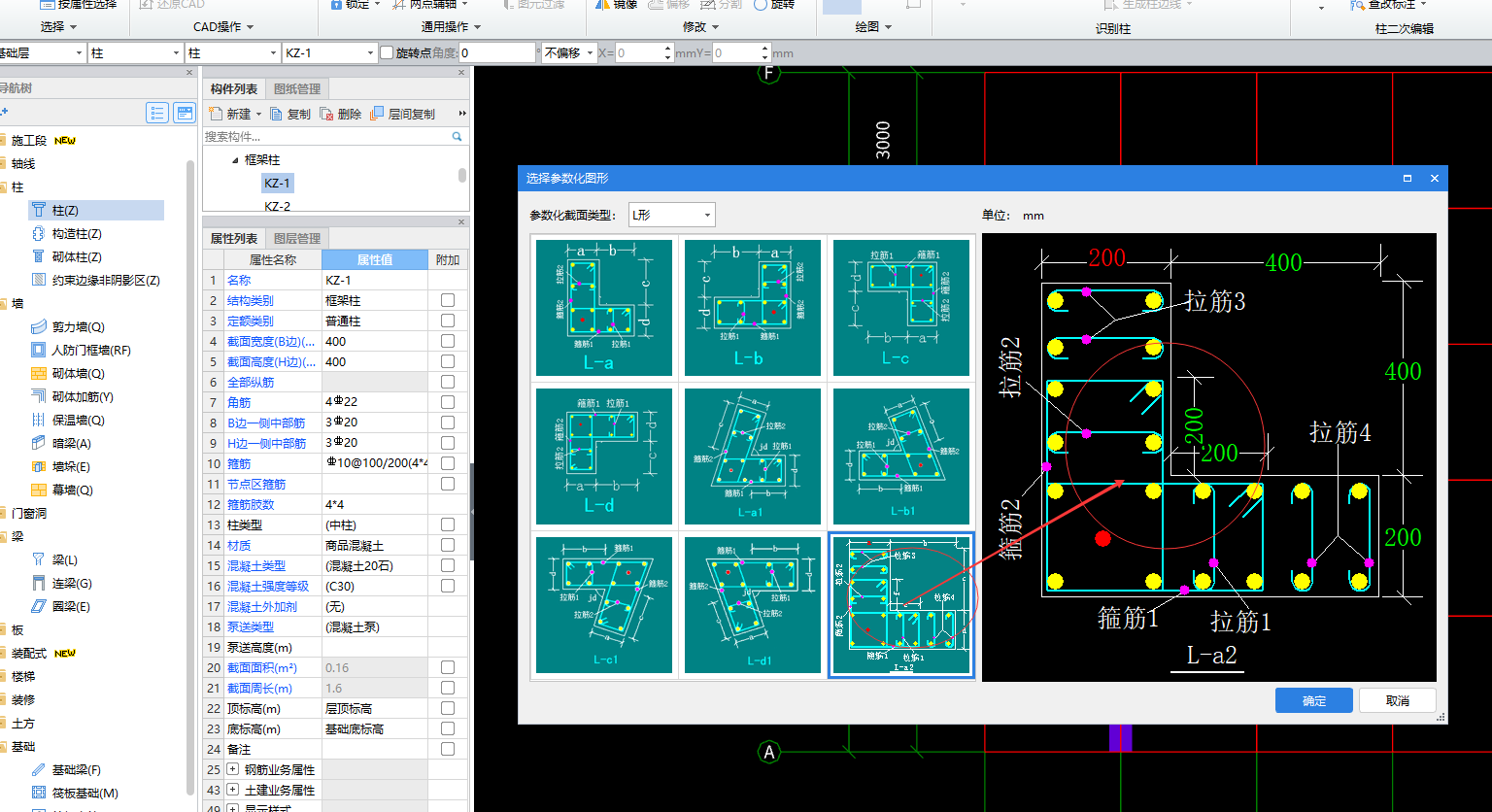The width and height of the screenshot is (1492, 812).
Task: Expand the 钢筋业务属性 property group
Action: [232, 769]
